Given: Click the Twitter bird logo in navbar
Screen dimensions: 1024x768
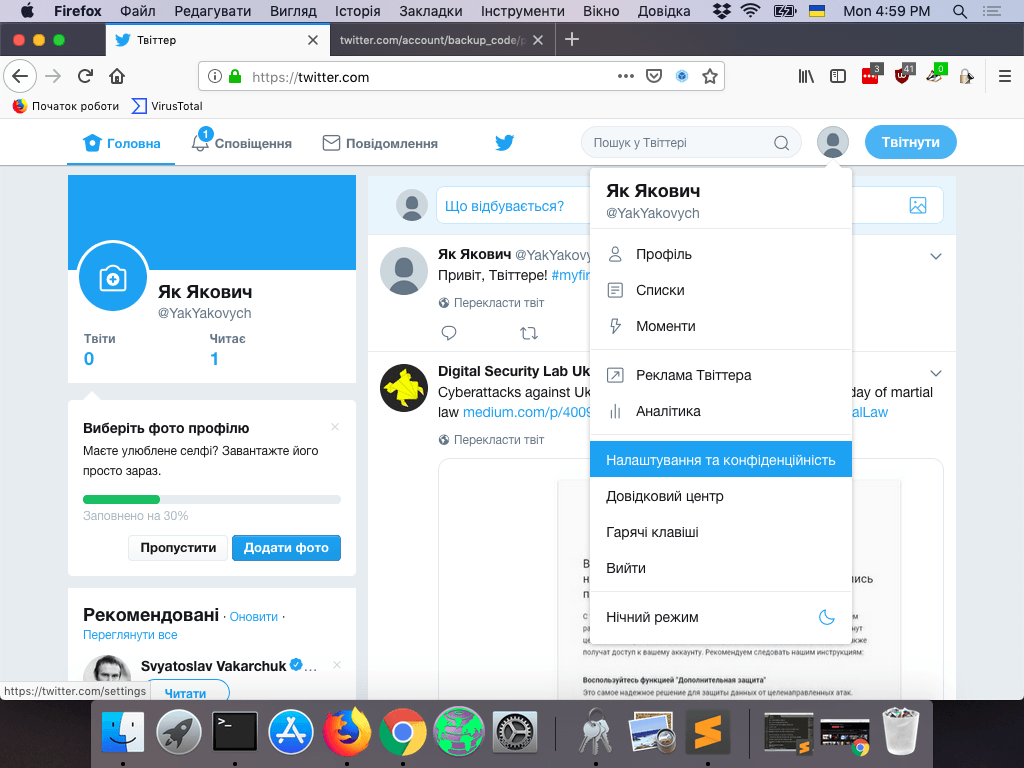Looking at the screenshot, I should point(504,143).
